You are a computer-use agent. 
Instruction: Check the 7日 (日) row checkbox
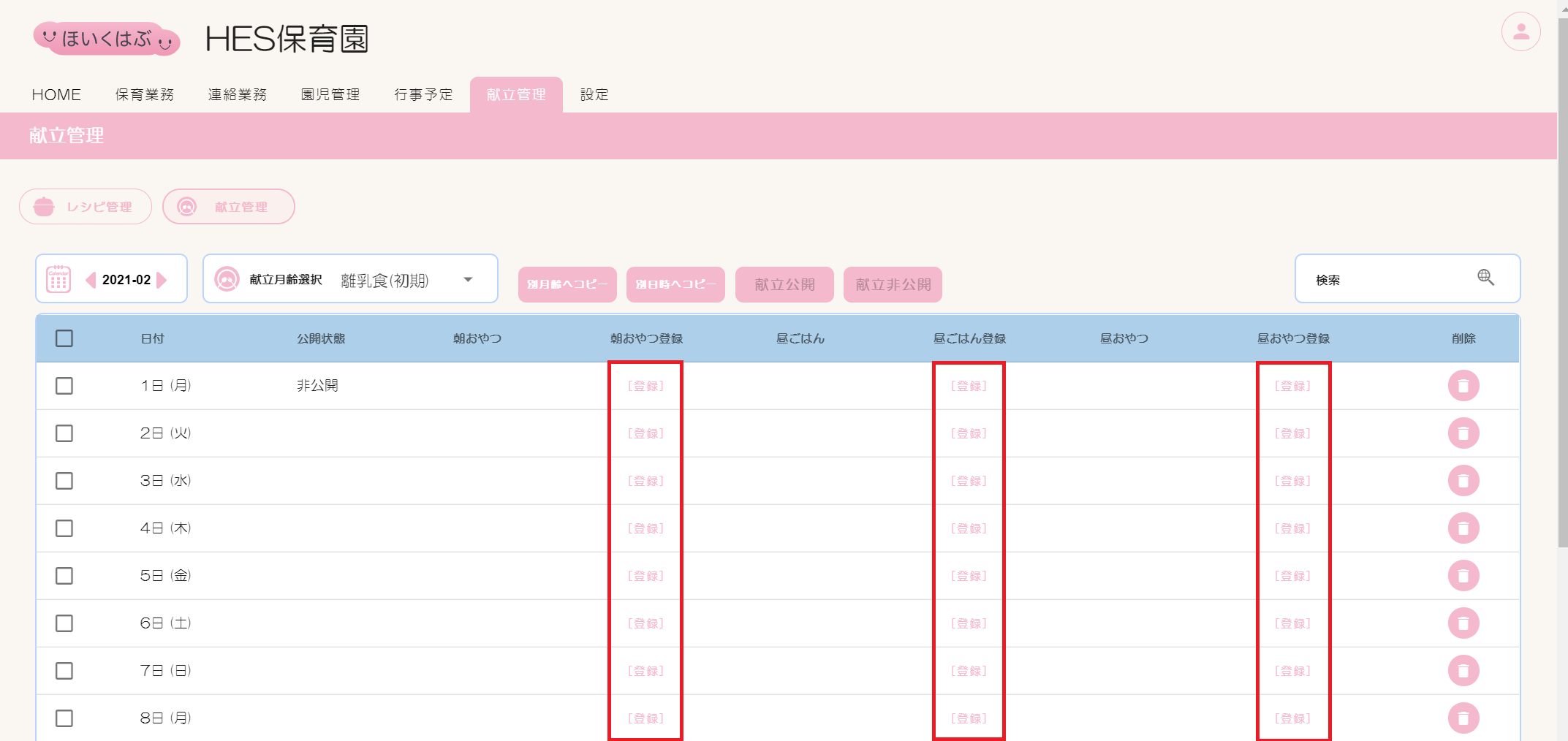coord(64,671)
